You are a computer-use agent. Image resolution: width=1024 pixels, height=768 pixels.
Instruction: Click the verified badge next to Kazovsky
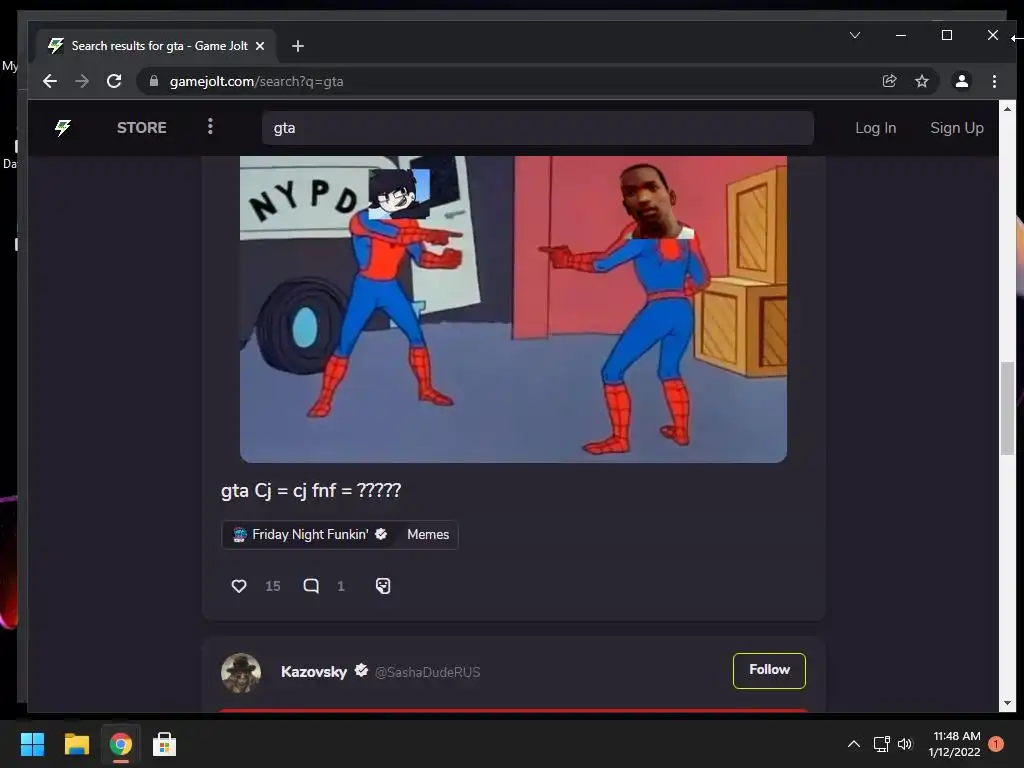tap(361, 671)
